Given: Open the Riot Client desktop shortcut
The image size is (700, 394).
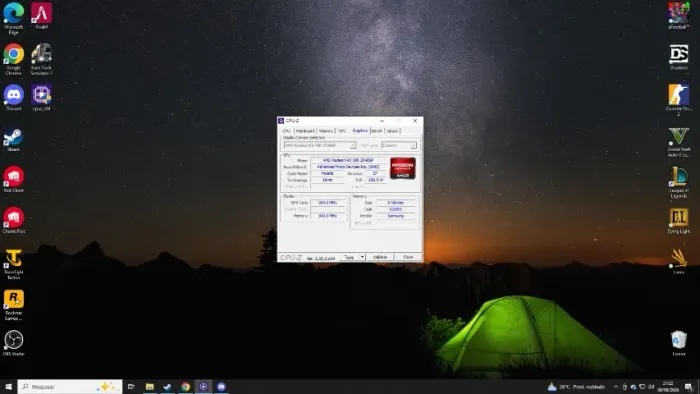Looking at the screenshot, I should tap(13, 179).
